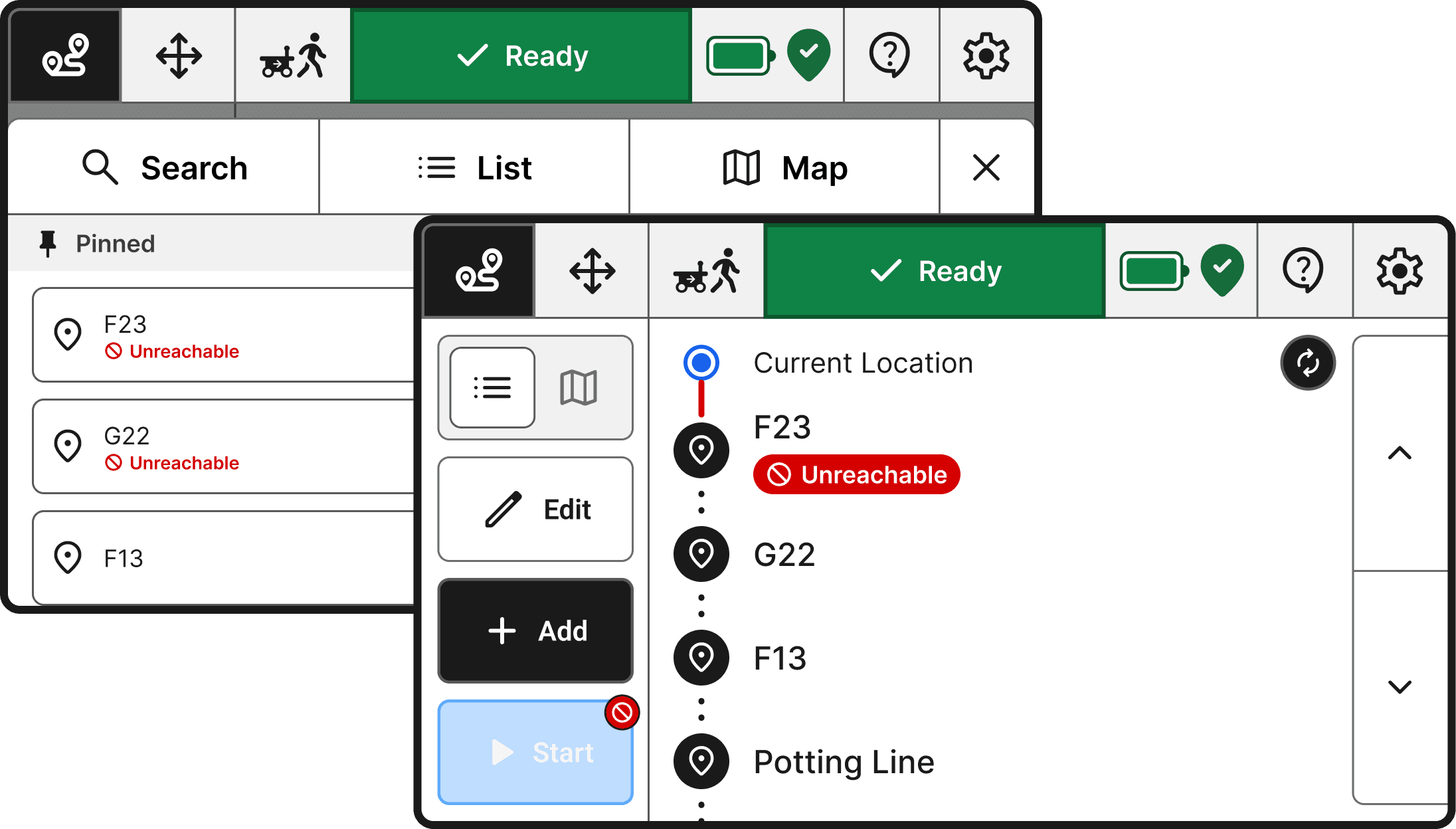The height and width of the screenshot is (829, 1456).
Task: Open the Map tab
Action: click(x=784, y=168)
